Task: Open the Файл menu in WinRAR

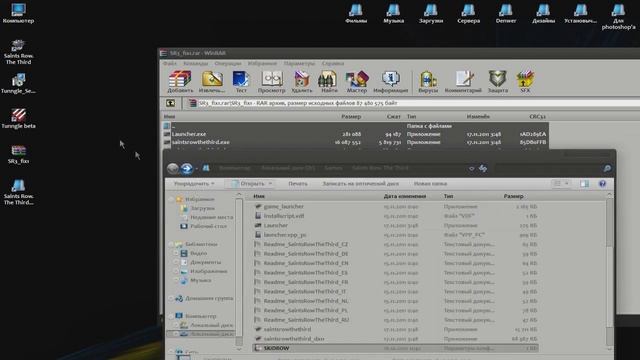Action: point(170,64)
